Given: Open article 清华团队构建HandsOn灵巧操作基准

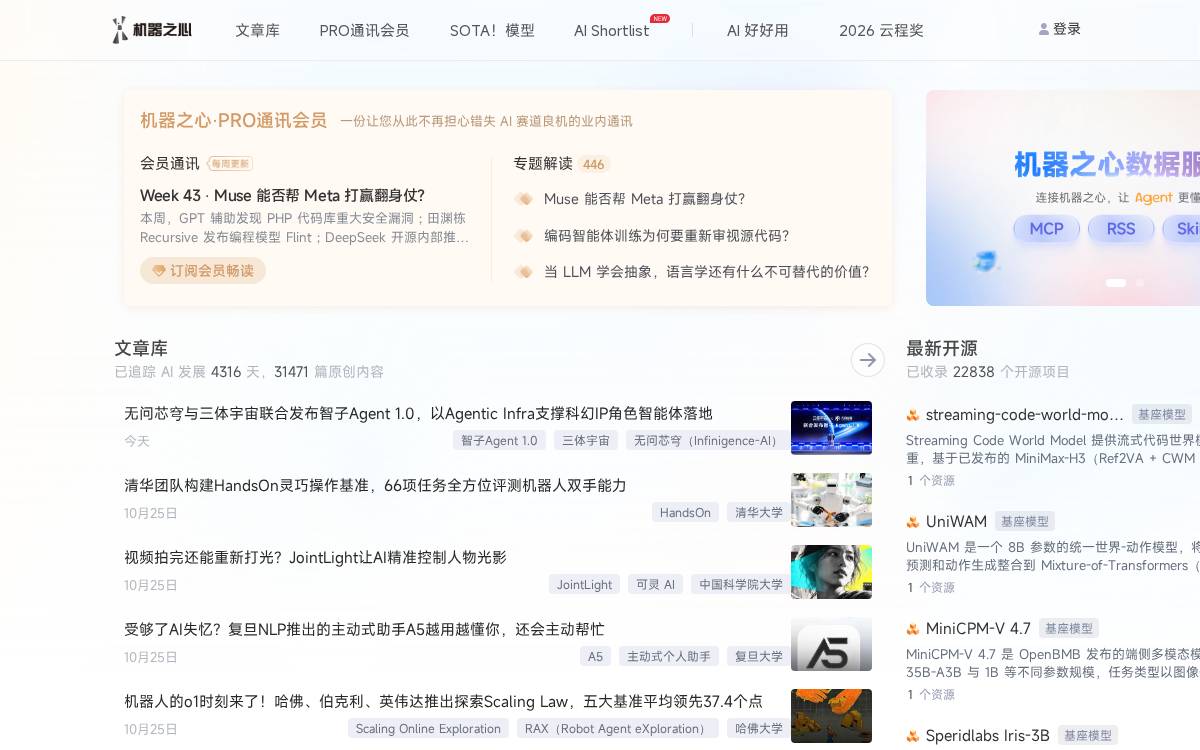Looking at the screenshot, I should tap(375, 485).
